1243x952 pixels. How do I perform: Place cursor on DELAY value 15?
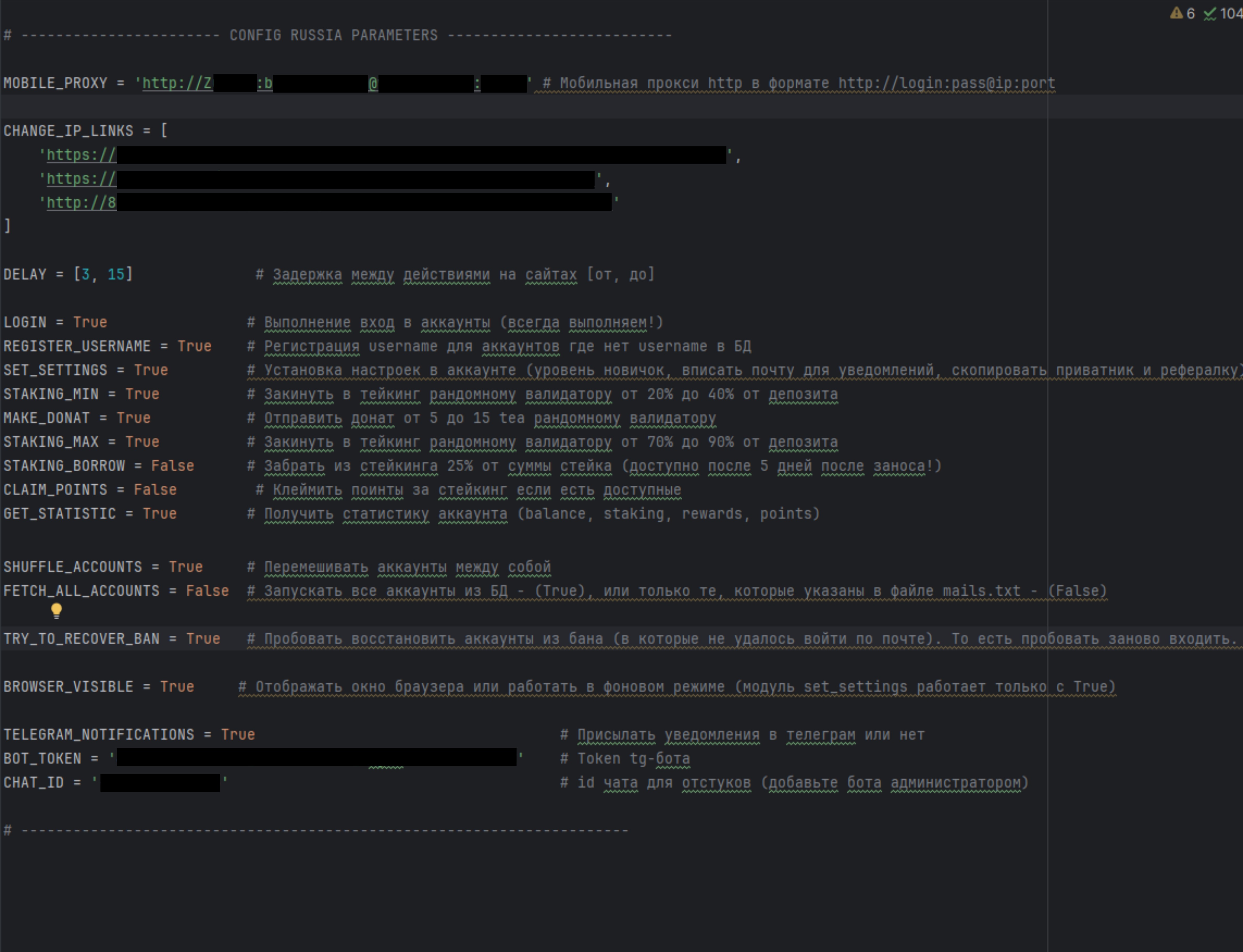pos(116,274)
